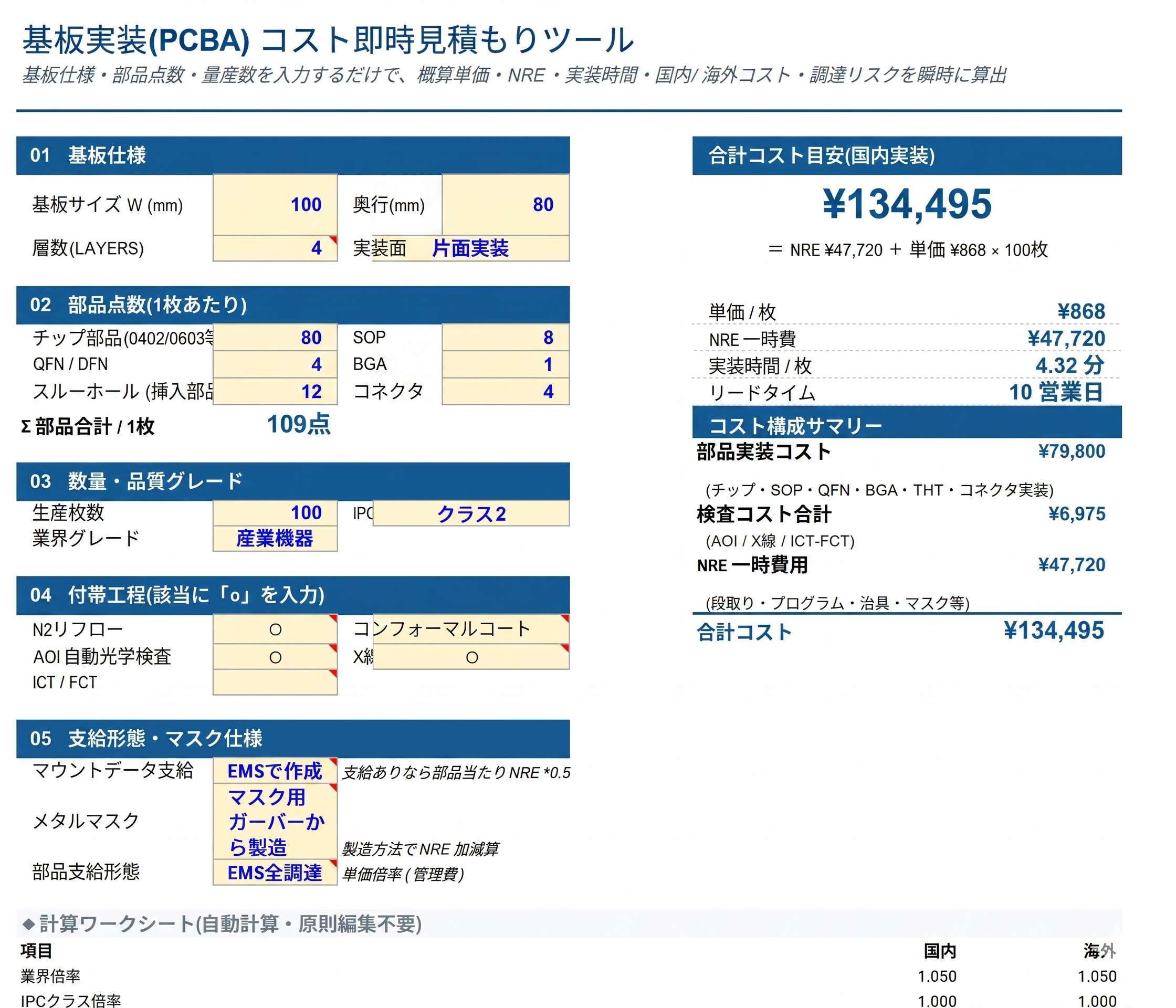Open the 業界グレード dropdown showing 産業機器

[275, 539]
